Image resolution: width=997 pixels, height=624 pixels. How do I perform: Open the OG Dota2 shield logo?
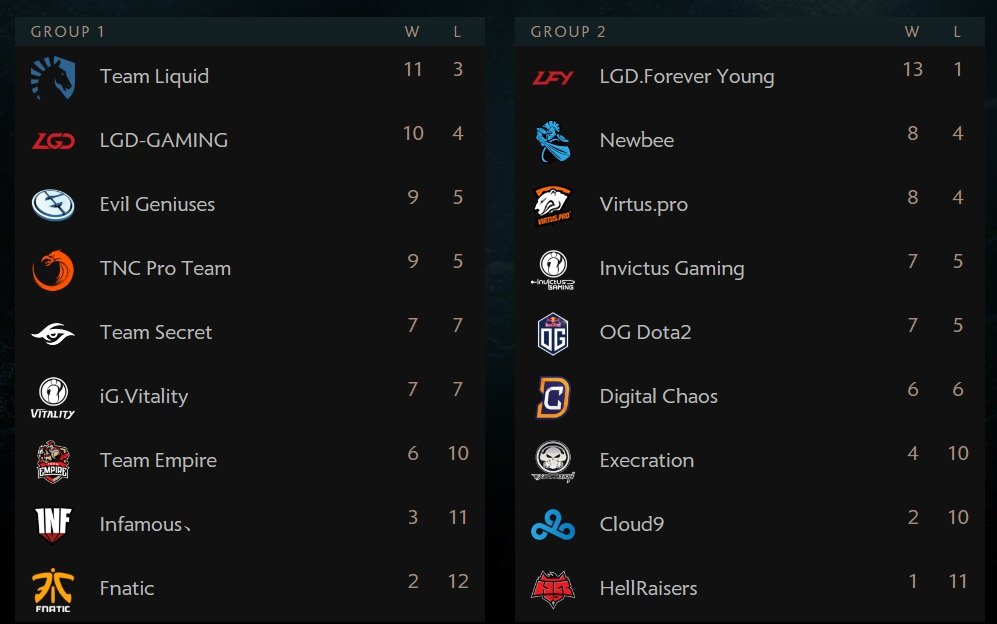[x=553, y=333]
